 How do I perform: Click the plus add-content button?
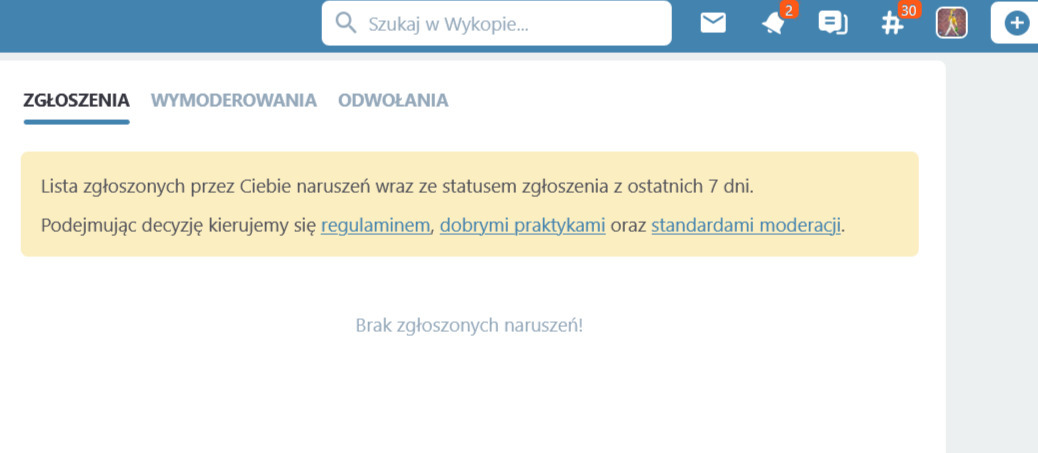[x=1015, y=23]
